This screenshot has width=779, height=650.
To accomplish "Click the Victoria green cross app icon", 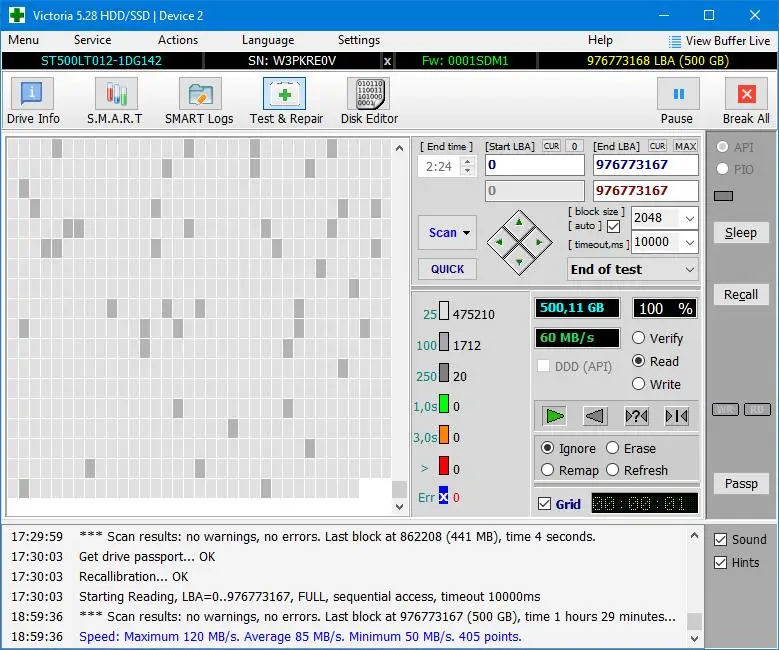I will pyautogui.click(x=17, y=15).
